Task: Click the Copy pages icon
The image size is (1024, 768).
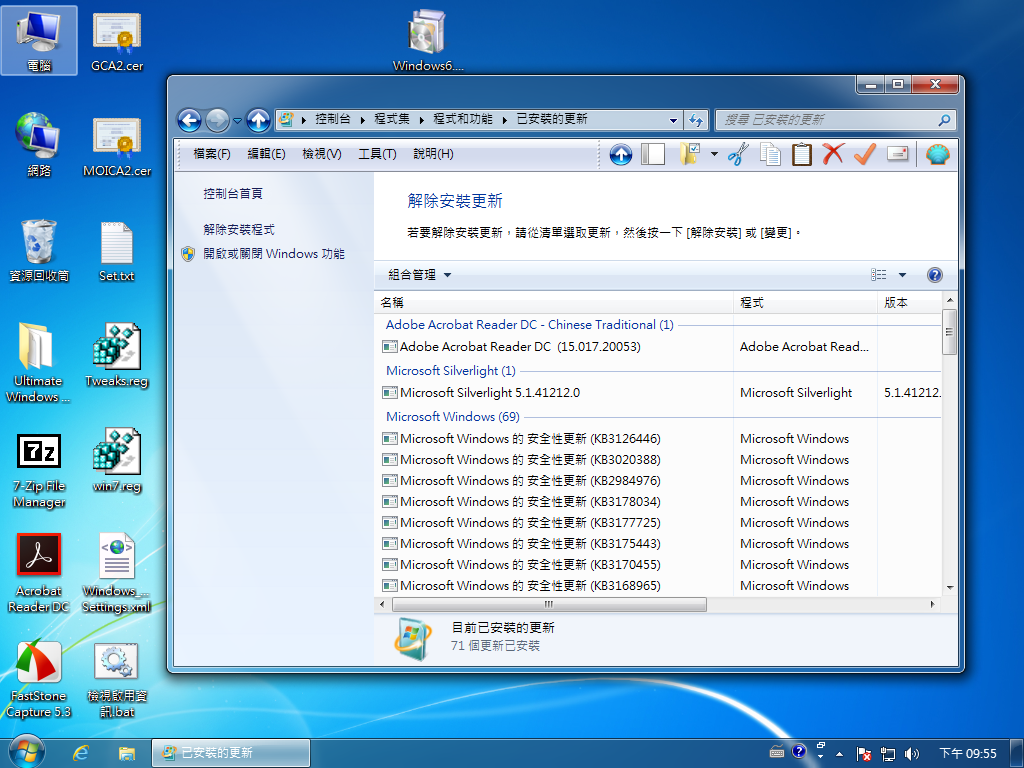Action: tap(771, 155)
